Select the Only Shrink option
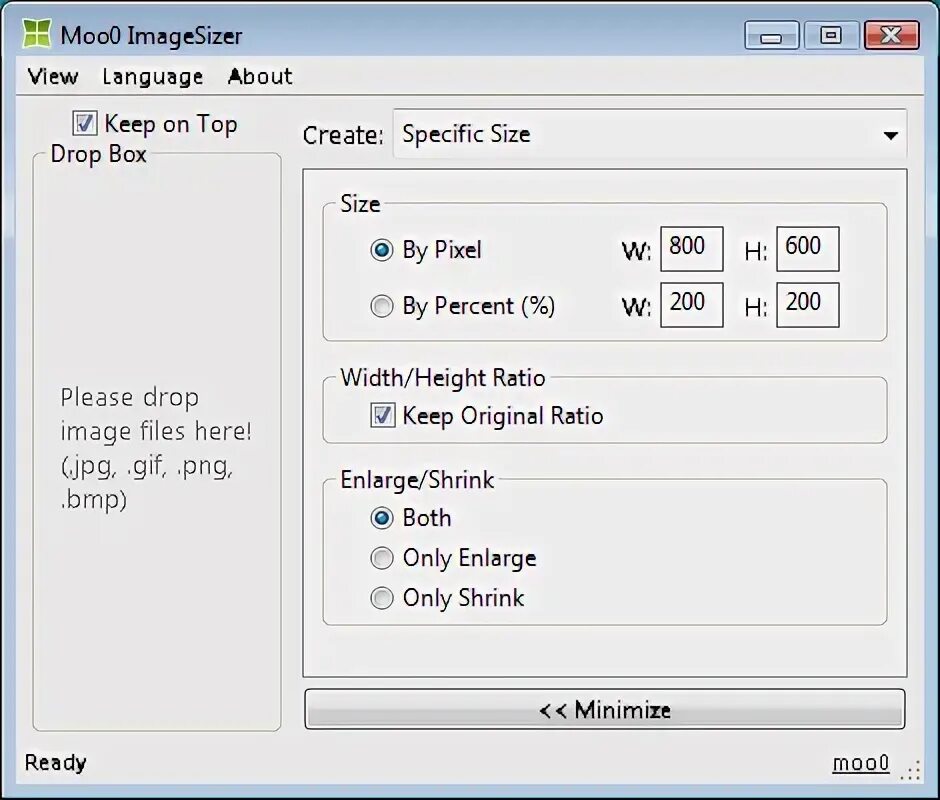The height and width of the screenshot is (800, 940). coord(382,598)
